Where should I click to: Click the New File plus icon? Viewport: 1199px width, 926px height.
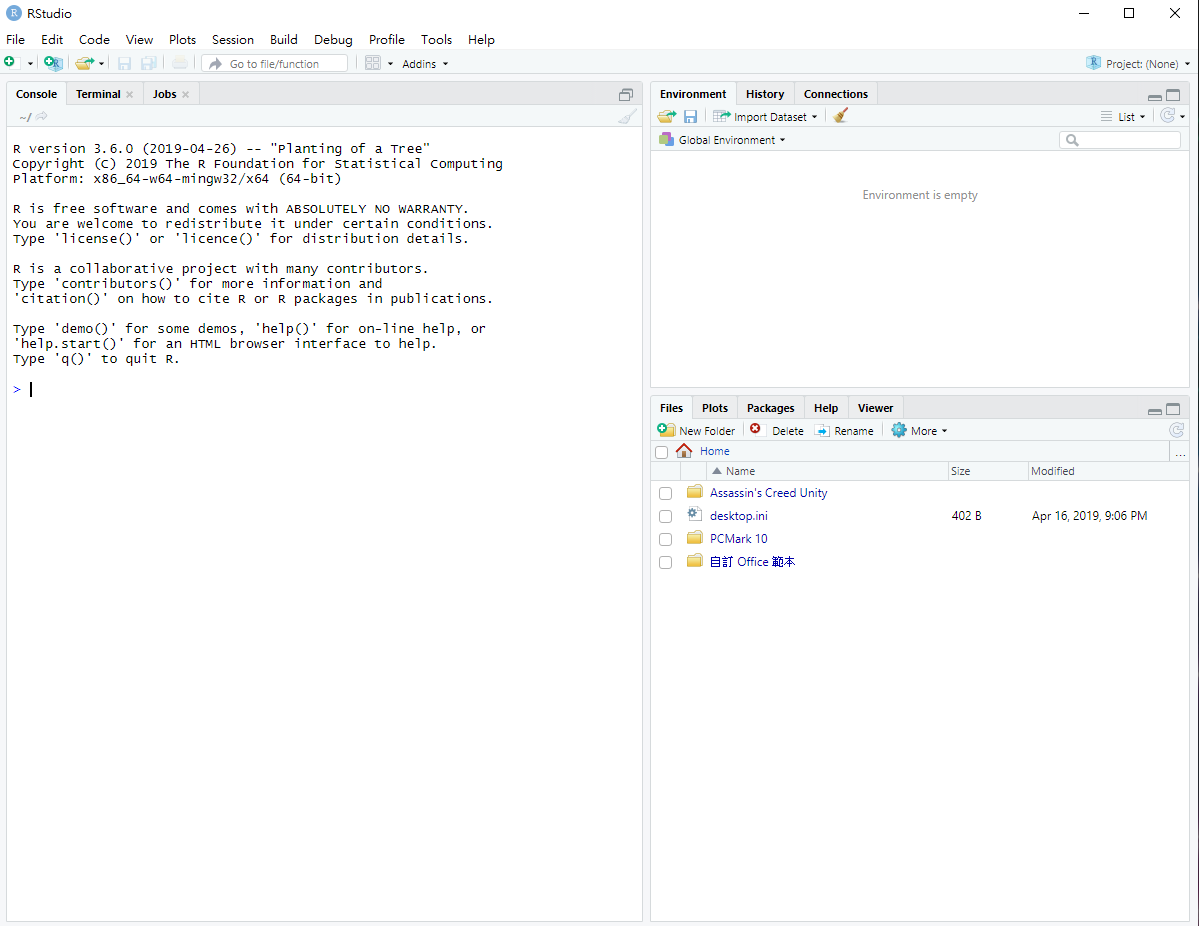(10, 63)
